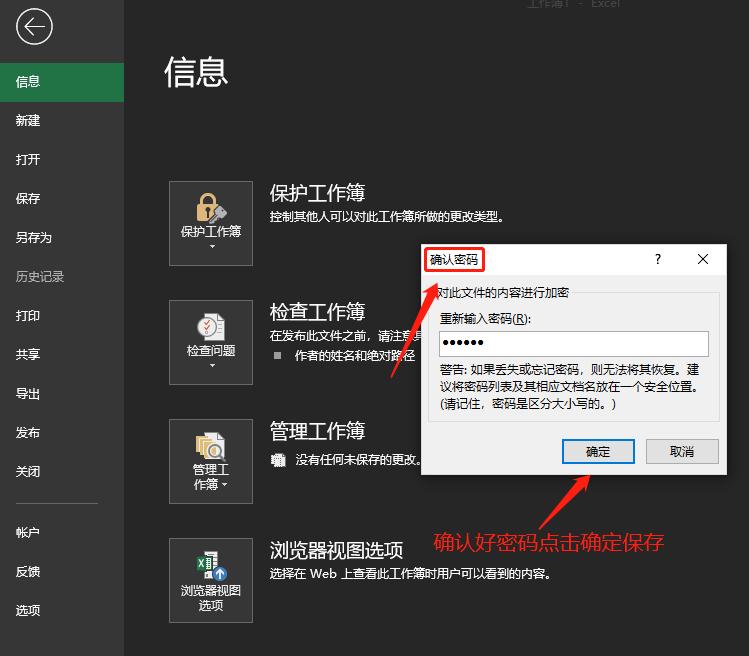
Task: Open 反馈 in the sidebar
Action: point(62,572)
